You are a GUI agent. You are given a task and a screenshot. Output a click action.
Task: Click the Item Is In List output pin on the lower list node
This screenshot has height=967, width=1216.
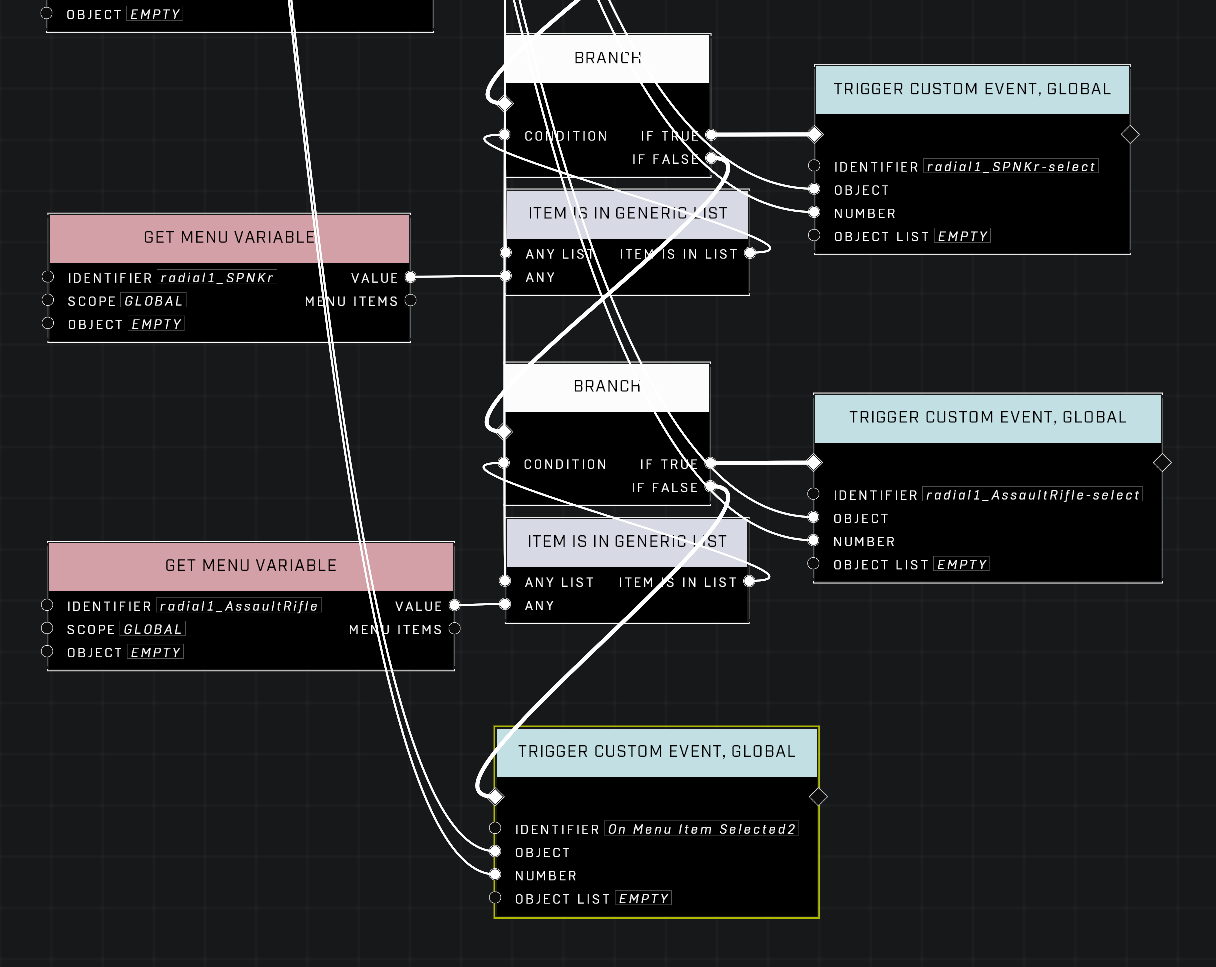(749, 581)
